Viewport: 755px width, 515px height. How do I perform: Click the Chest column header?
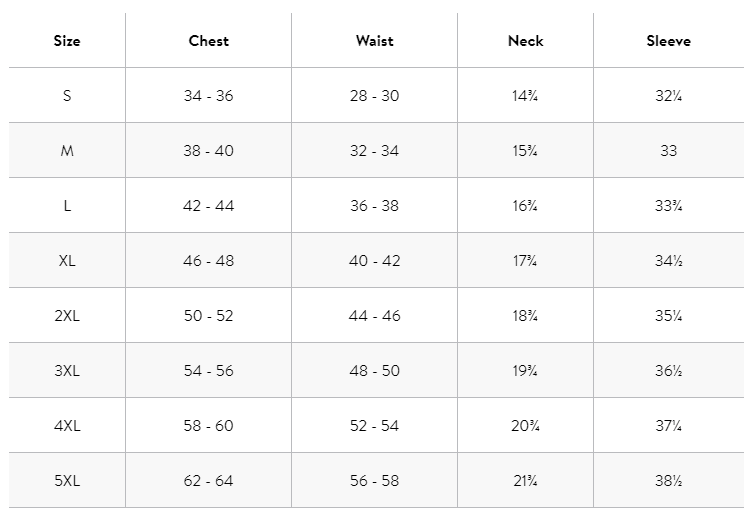pyautogui.click(x=208, y=41)
